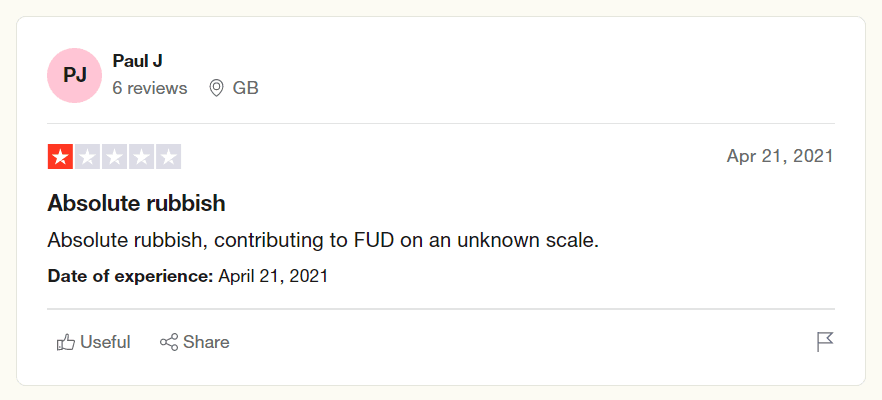This screenshot has width=882, height=400.
Task: Mark review as Useful via text label
Action: (x=105, y=342)
